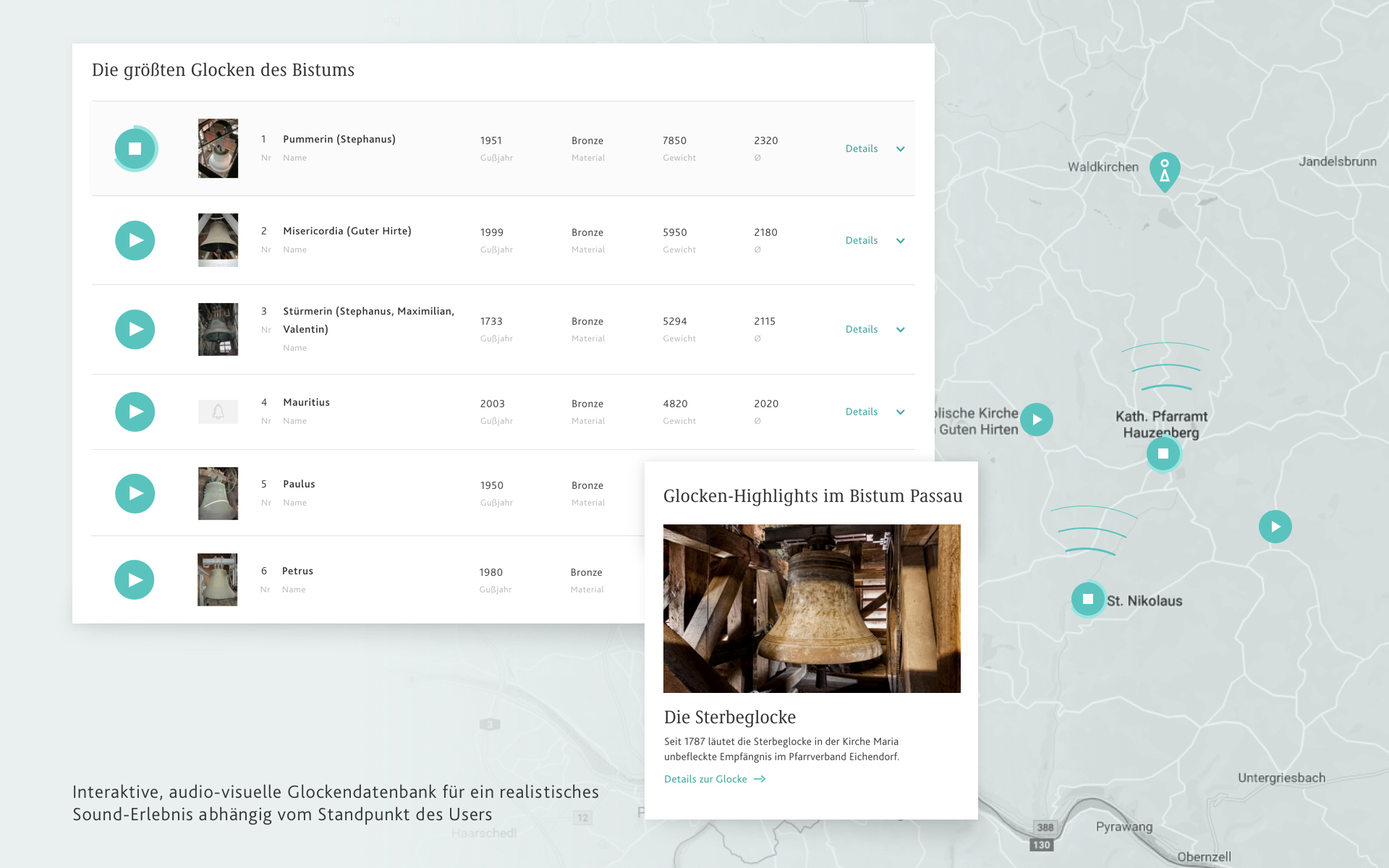Screen dimensions: 1389x868
Task: Play the Guten Hirten church map marker
Action: tap(1037, 420)
